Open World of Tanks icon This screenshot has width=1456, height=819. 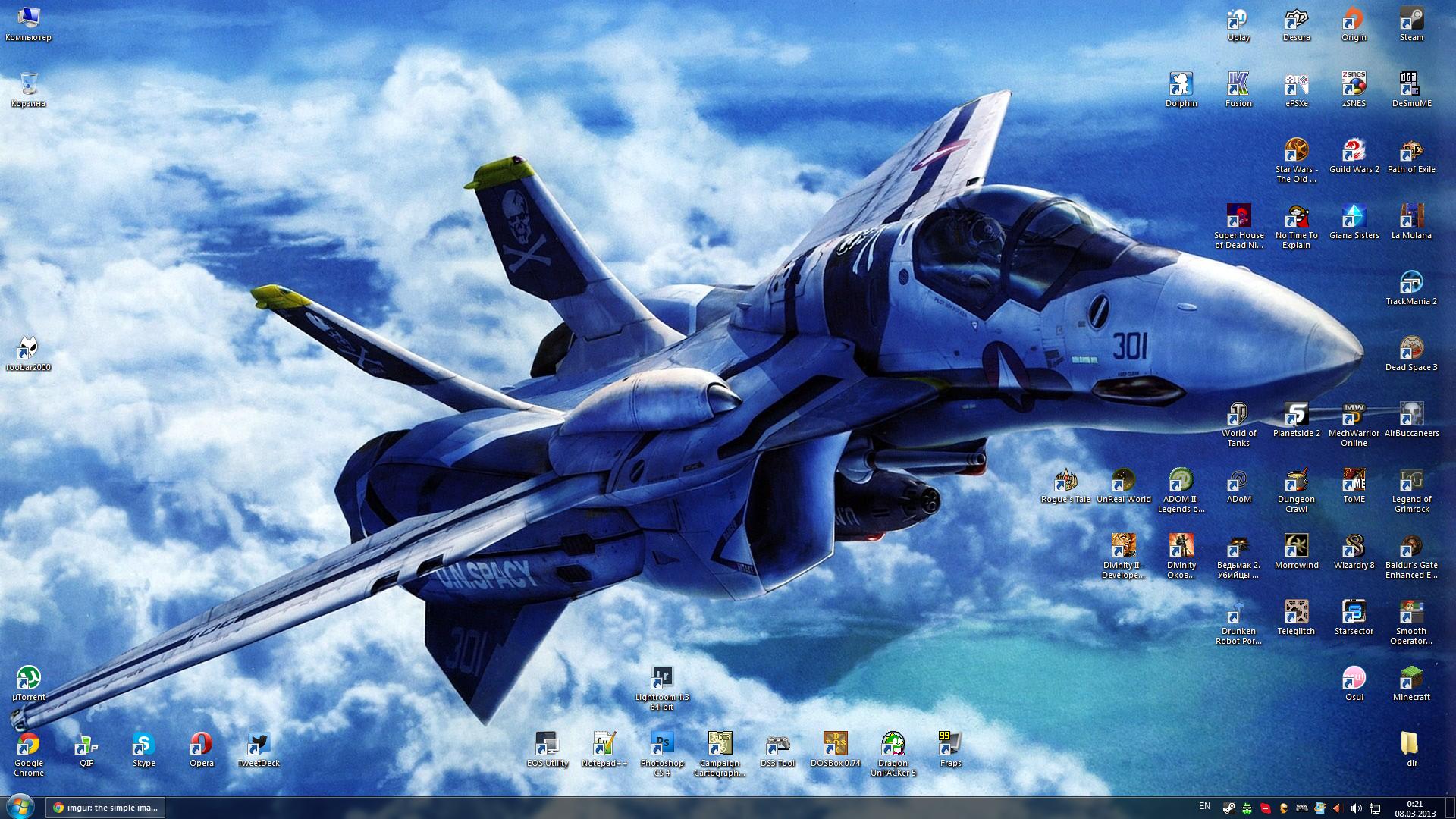click(1238, 416)
